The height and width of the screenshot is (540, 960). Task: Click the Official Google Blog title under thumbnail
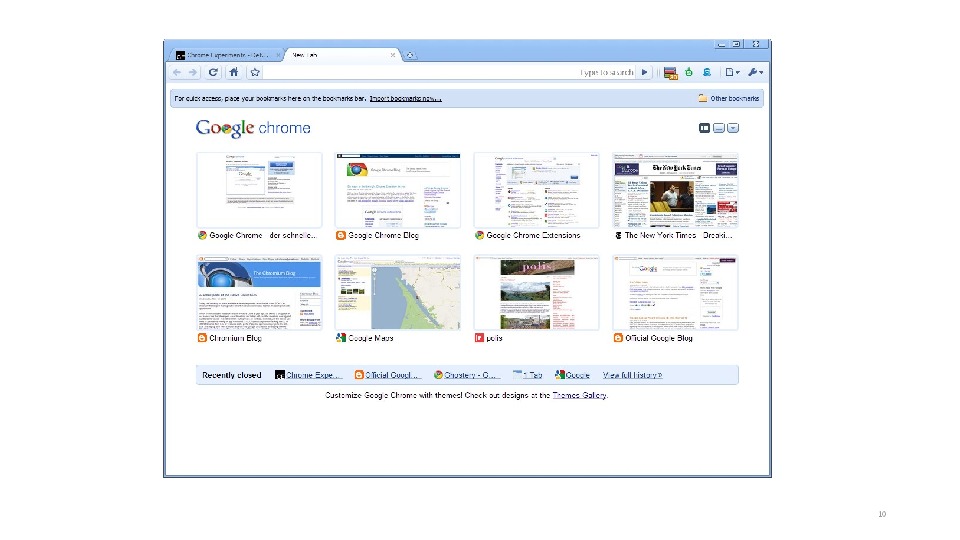tap(659, 338)
